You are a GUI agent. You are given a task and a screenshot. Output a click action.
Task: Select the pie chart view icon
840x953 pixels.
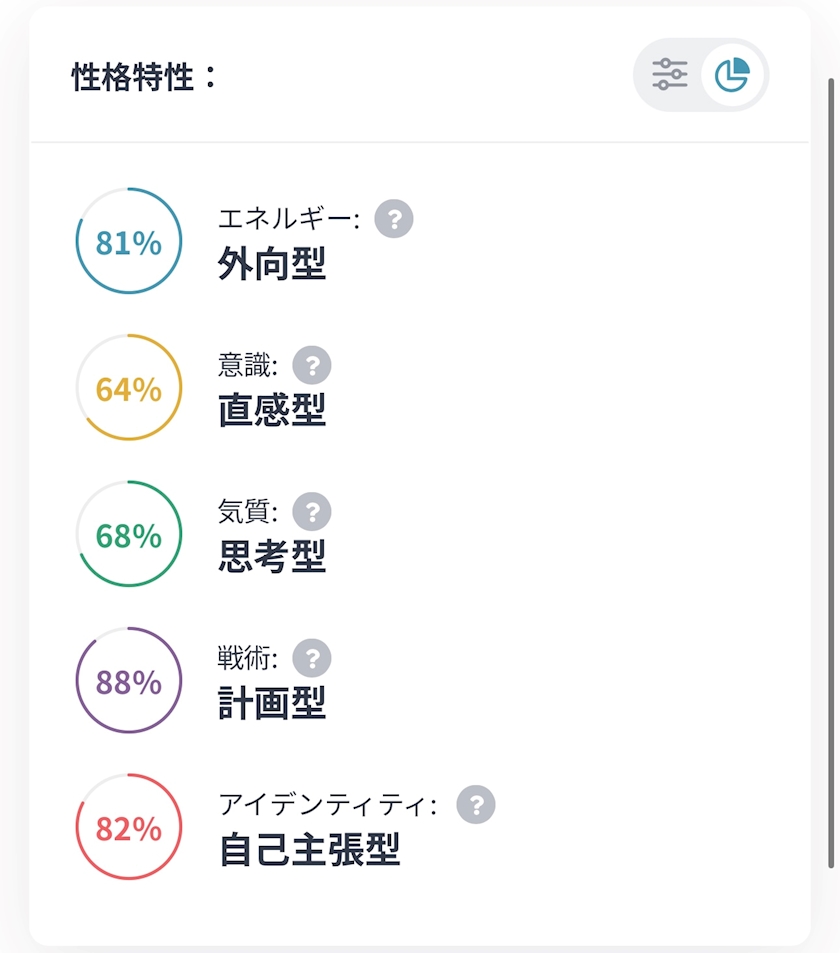732,75
